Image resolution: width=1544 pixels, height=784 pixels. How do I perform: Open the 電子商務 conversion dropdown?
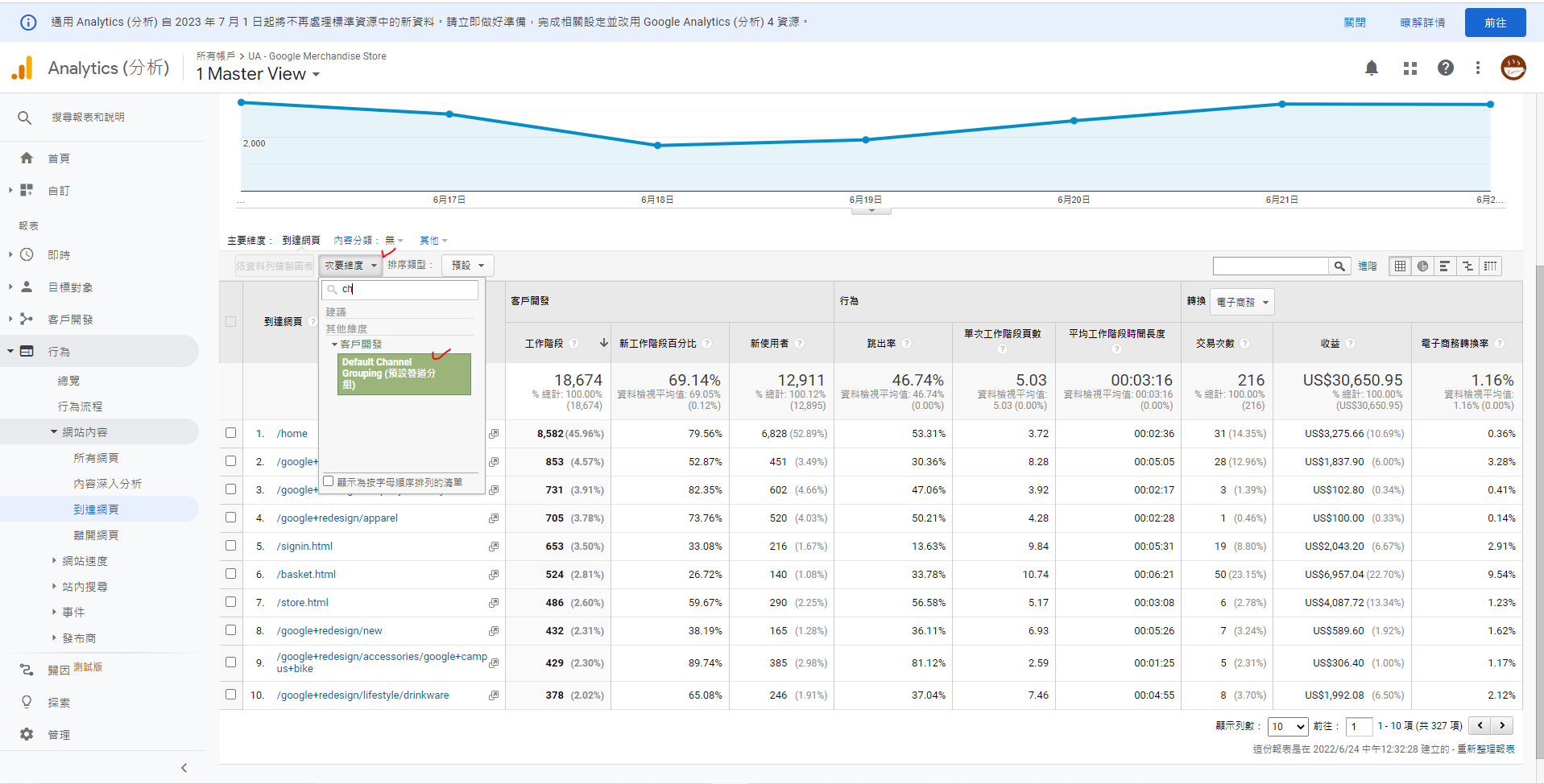click(1242, 303)
